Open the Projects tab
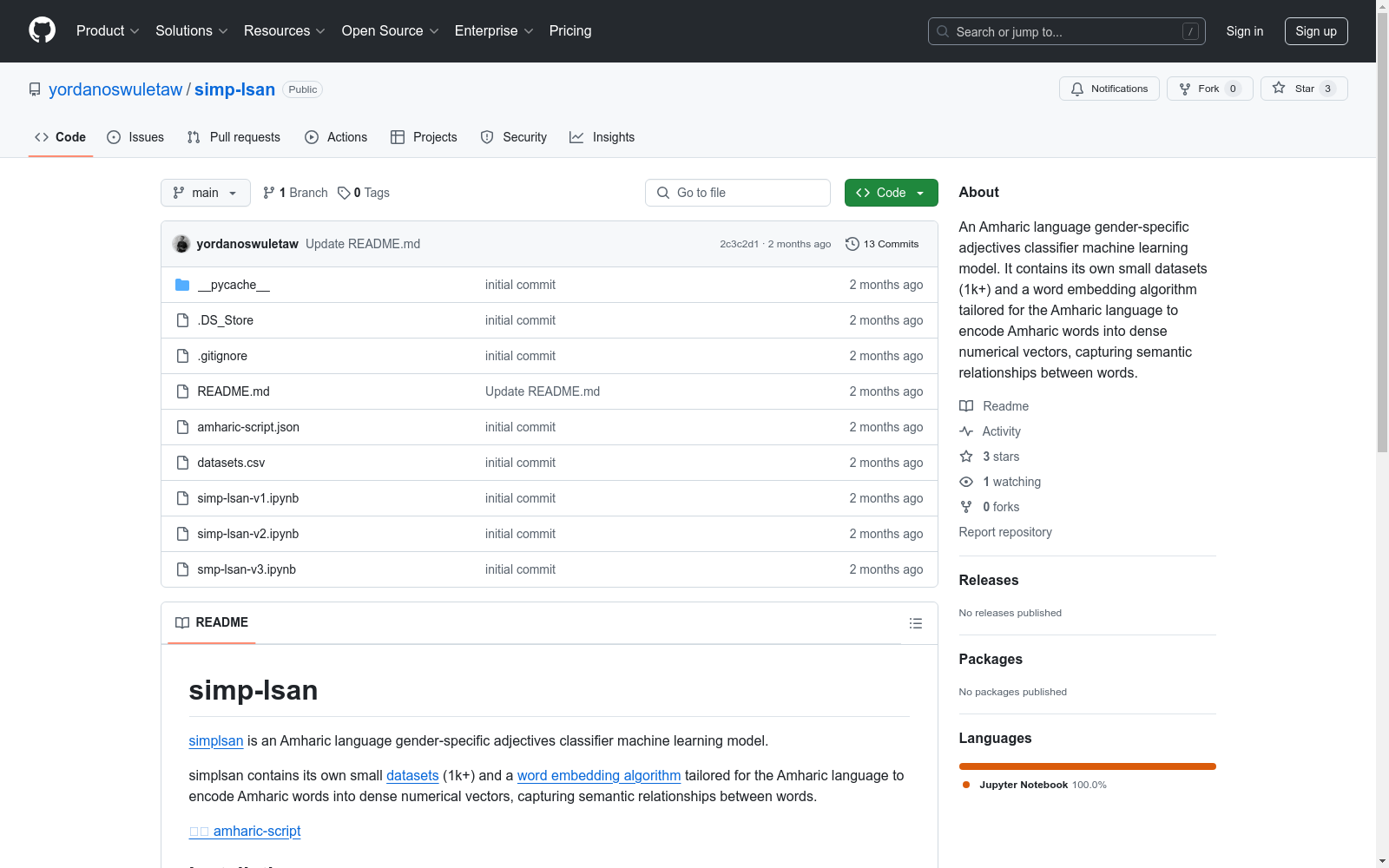This screenshot has height=868, width=1389. tap(424, 137)
